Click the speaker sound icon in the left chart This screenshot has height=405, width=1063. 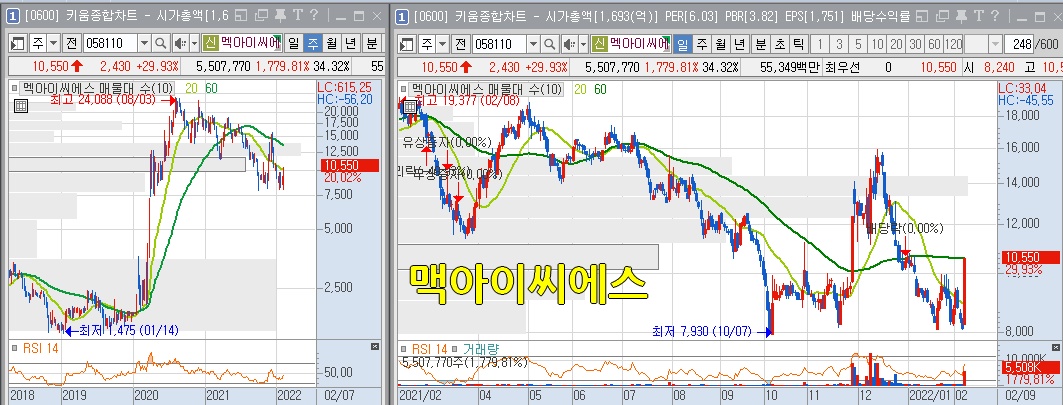pos(179,44)
